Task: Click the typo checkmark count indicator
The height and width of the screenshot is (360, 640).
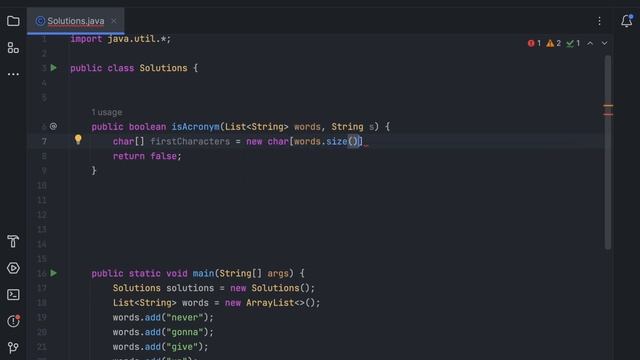Action: (x=573, y=43)
